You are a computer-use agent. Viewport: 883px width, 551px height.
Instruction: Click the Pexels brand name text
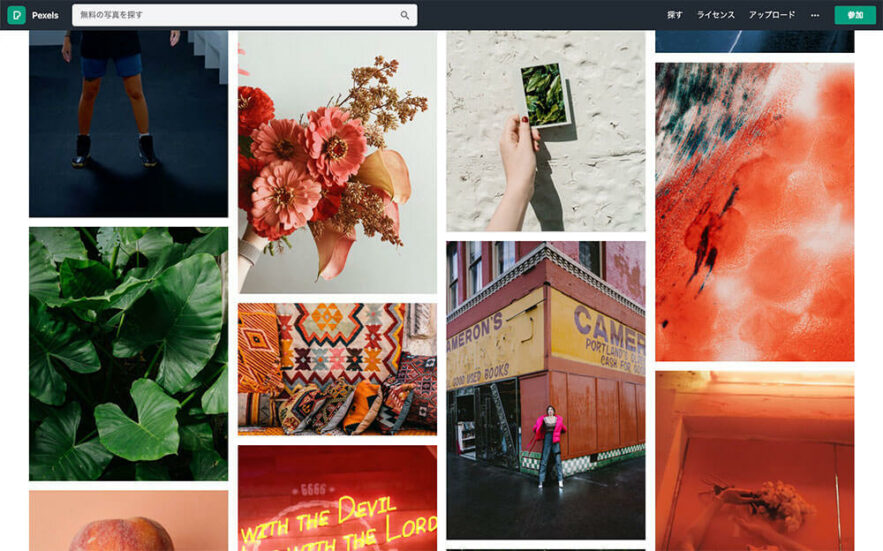(x=45, y=15)
